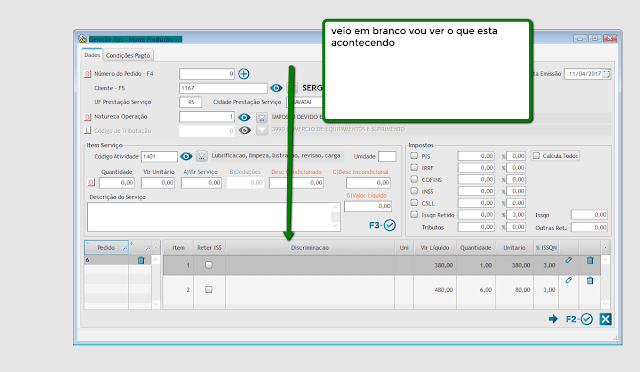Edit item 1 using the pencil icon

pos(569,260)
